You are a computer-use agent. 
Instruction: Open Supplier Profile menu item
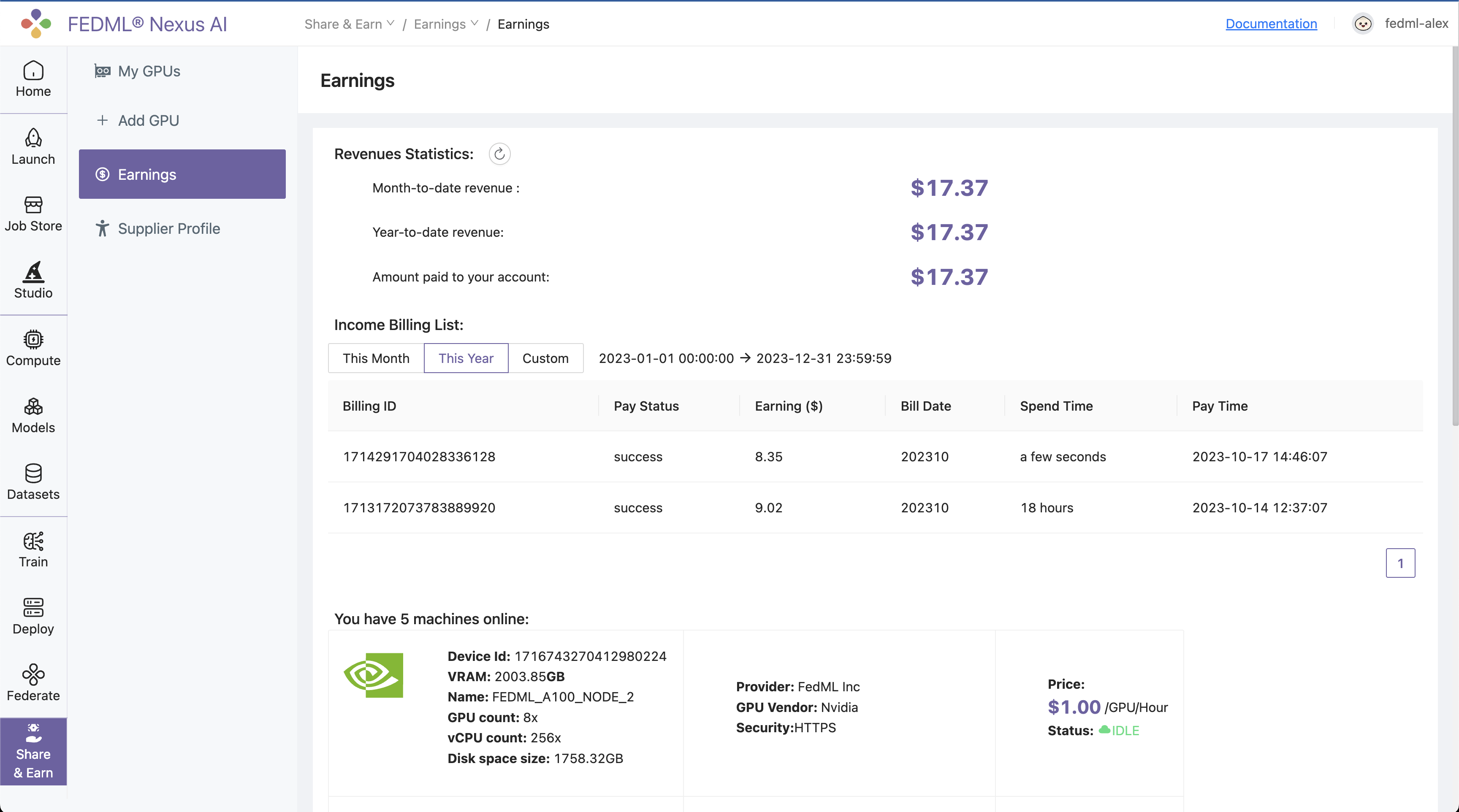[168, 229]
